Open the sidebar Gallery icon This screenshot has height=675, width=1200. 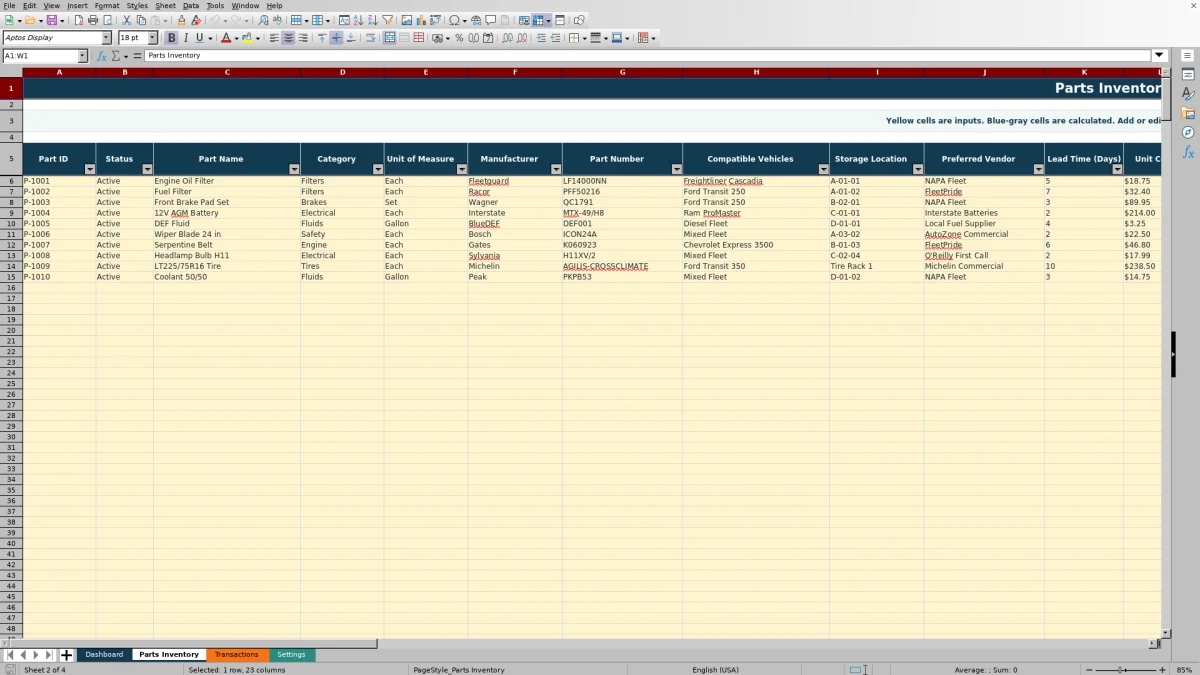click(x=1188, y=113)
